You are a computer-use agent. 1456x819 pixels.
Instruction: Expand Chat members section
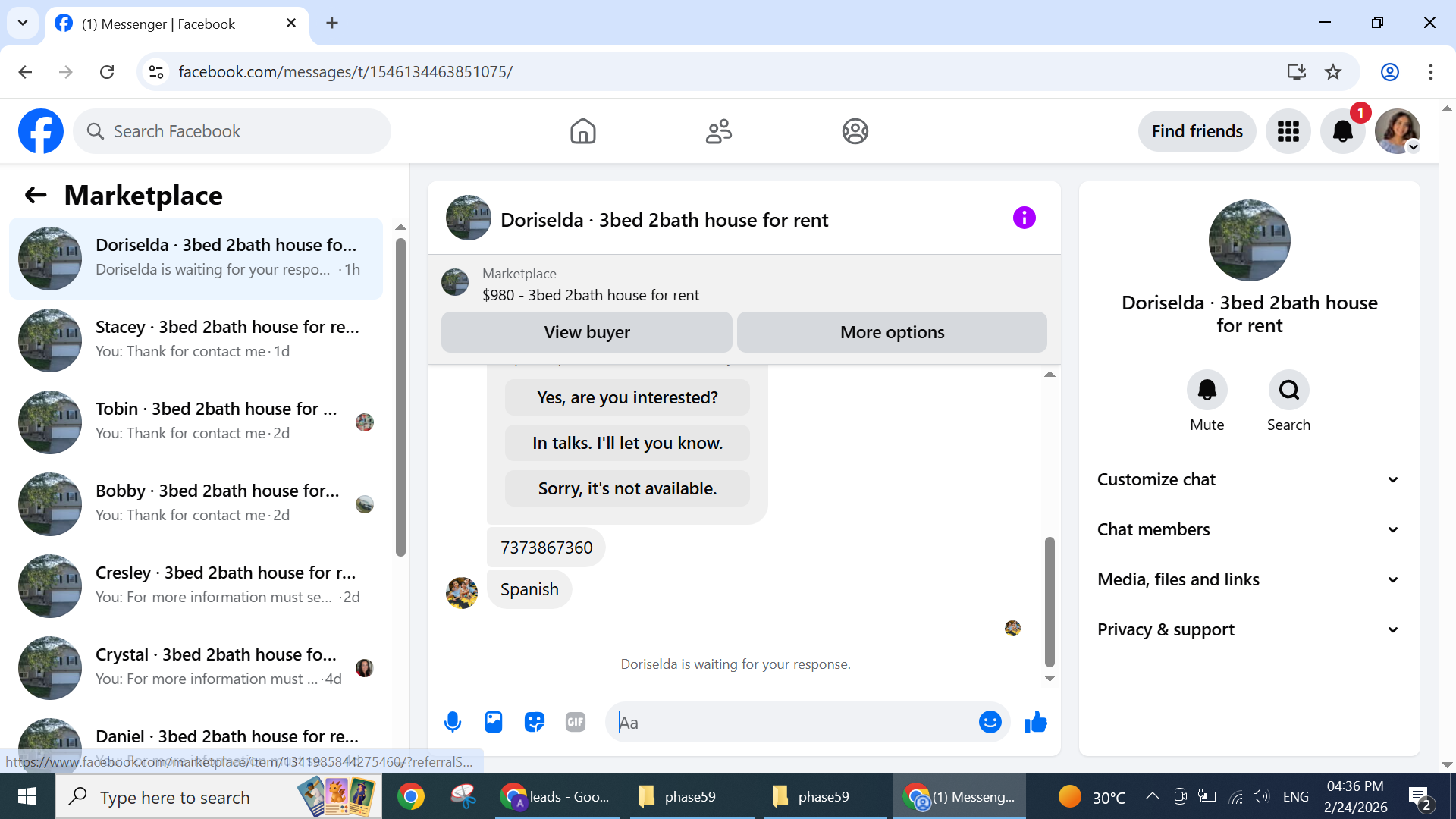coord(1249,529)
